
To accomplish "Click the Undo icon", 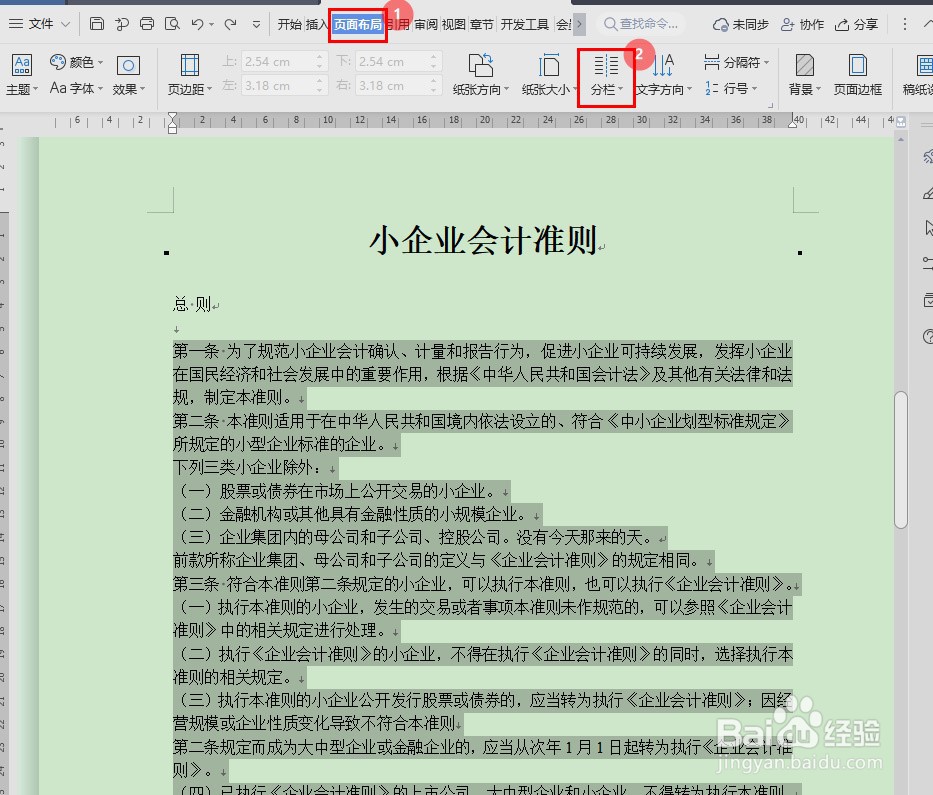I will pos(198,22).
